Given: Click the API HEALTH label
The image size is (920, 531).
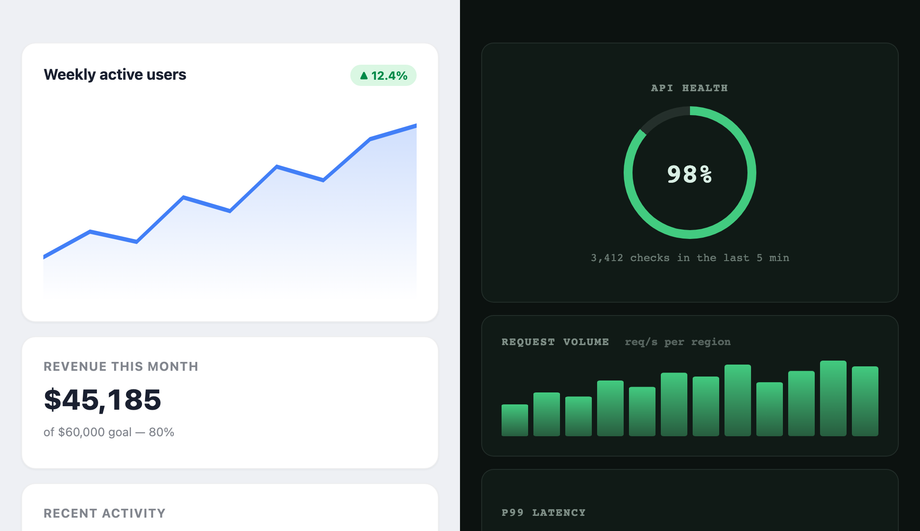Looking at the screenshot, I should (x=689, y=88).
